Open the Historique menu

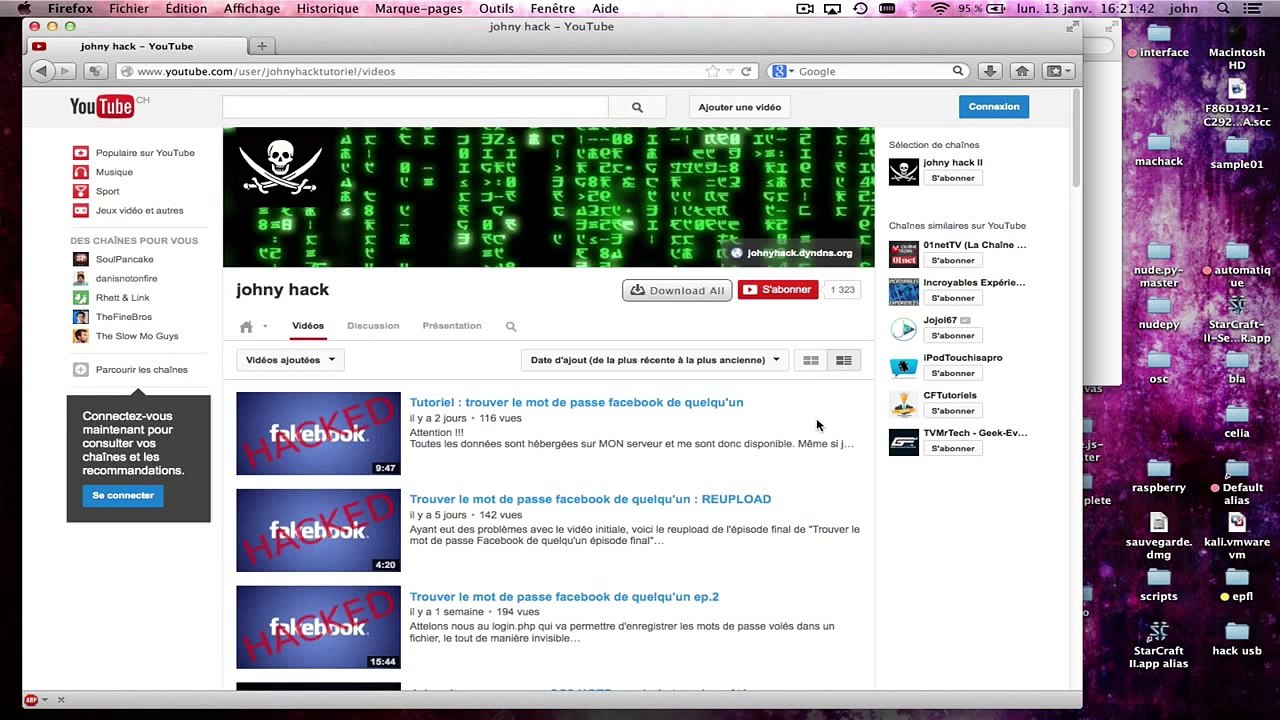[x=327, y=8]
